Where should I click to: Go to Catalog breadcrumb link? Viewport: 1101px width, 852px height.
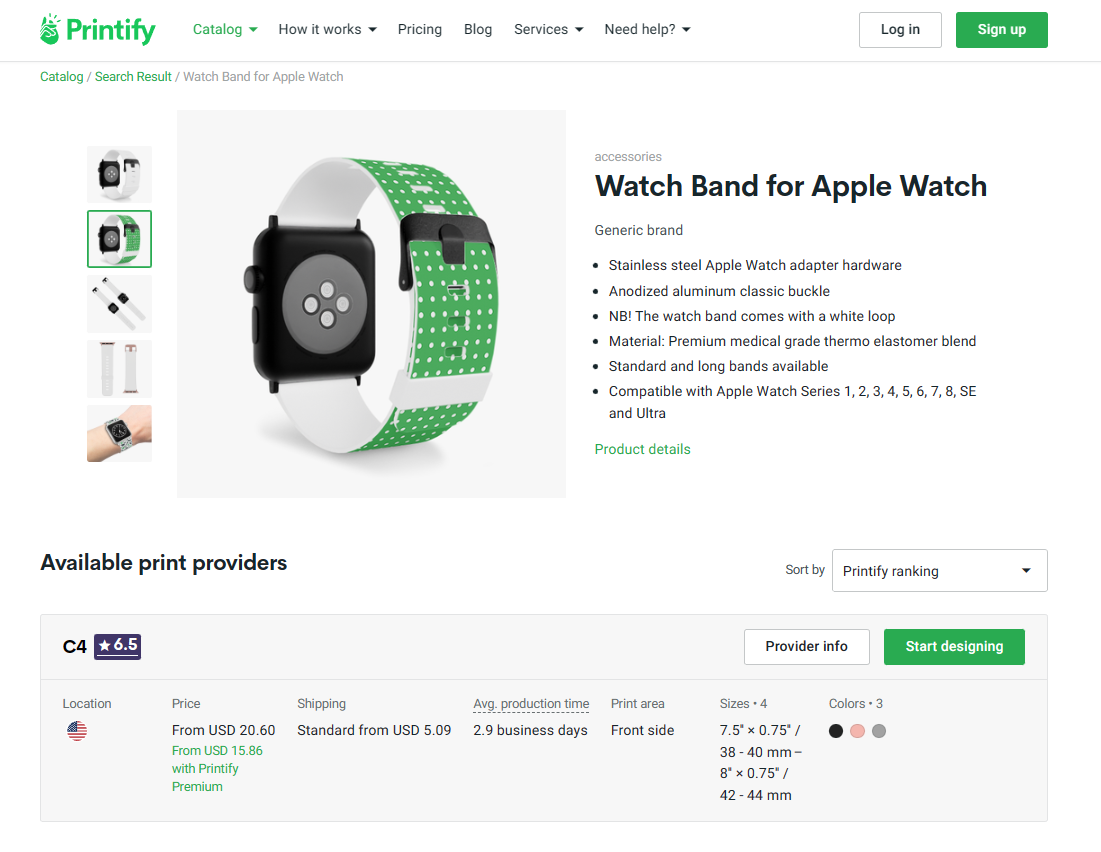[x=62, y=77]
